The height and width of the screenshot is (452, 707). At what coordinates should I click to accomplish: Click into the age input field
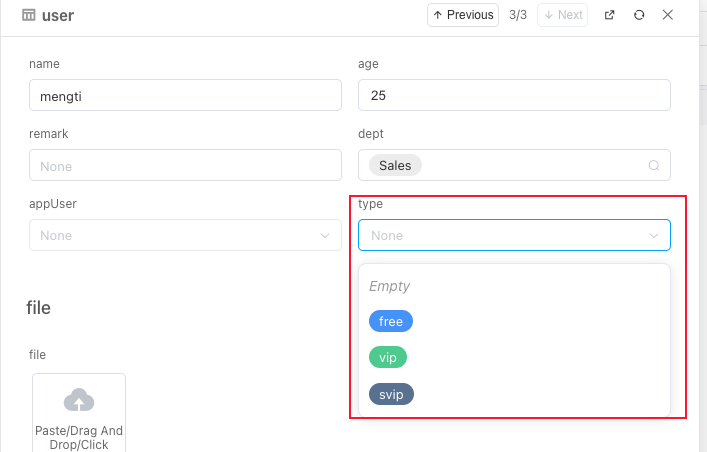(x=514, y=96)
